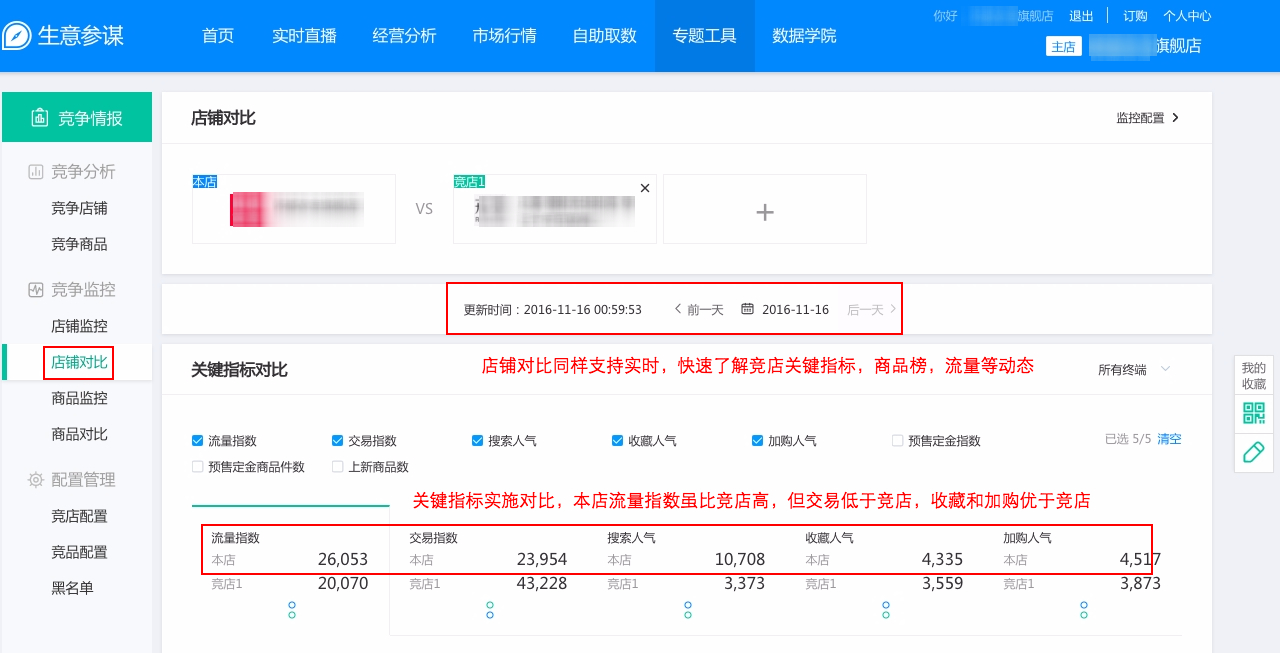Click the pencil feedback icon on right edge
1280x653 pixels.
pyautogui.click(x=1253, y=452)
